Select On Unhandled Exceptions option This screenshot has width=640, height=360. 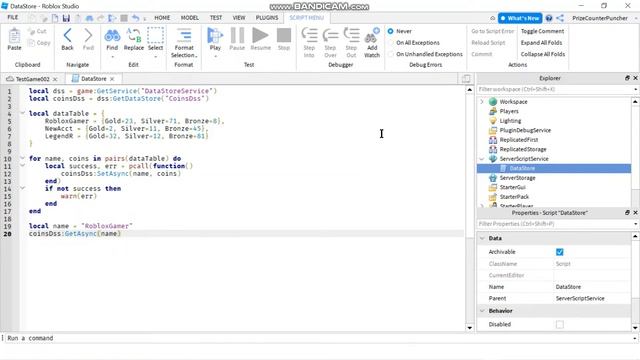point(391,54)
